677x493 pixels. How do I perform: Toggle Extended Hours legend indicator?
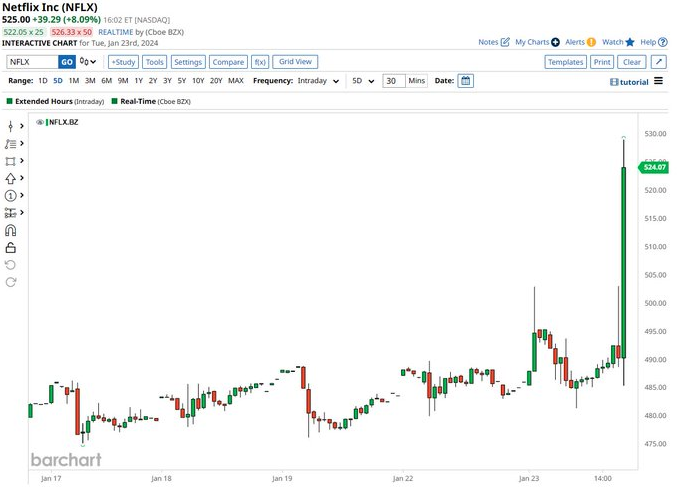click(x=9, y=101)
